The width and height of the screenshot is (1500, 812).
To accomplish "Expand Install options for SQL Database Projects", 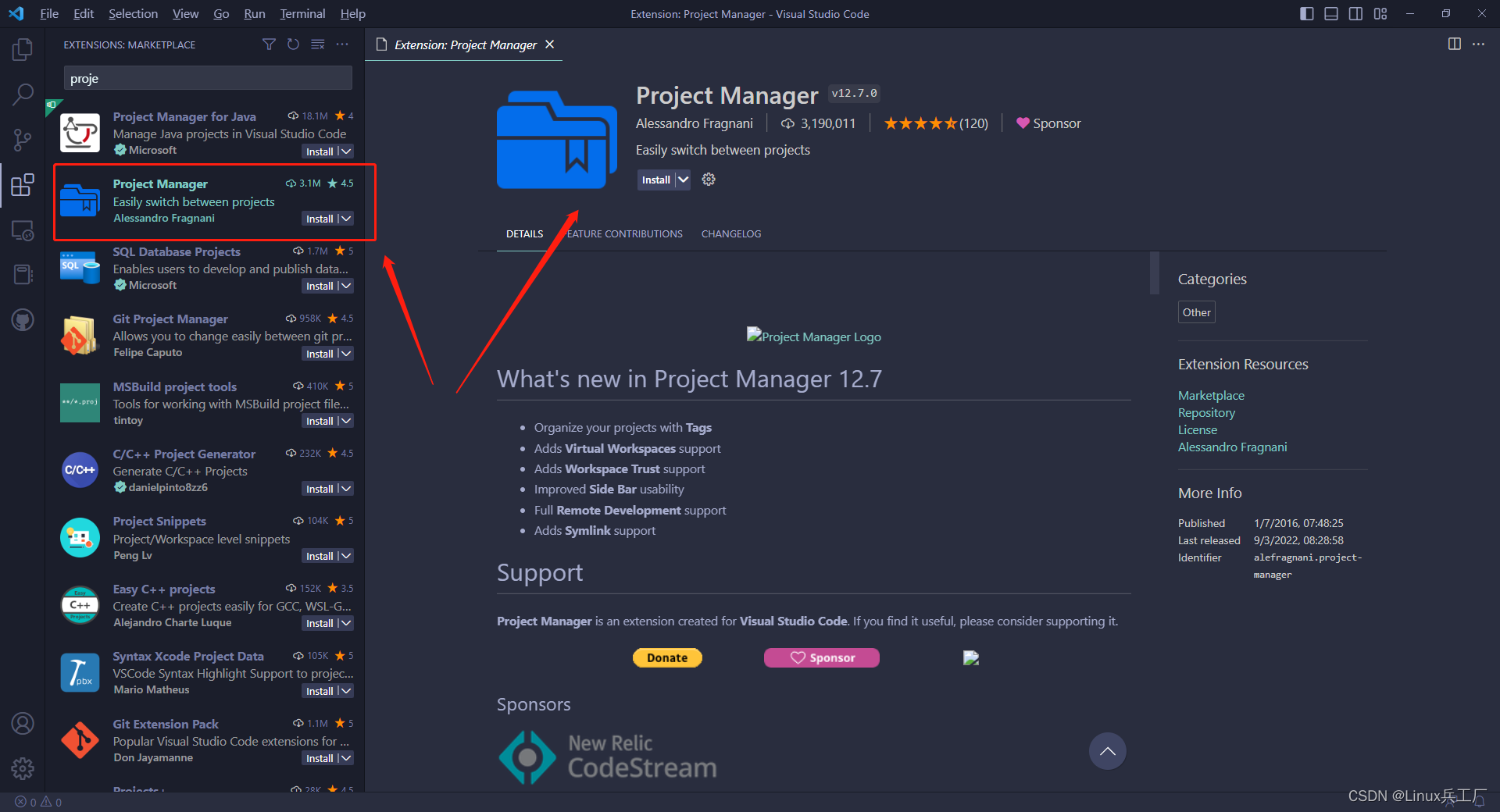I will pos(346,286).
